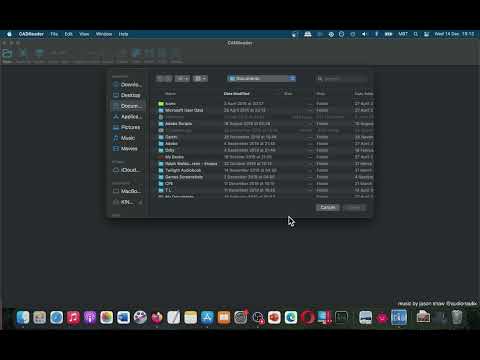Click the battery icon in menu bar
The height and width of the screenshot is (360, 480).
(x=388, y=34)
